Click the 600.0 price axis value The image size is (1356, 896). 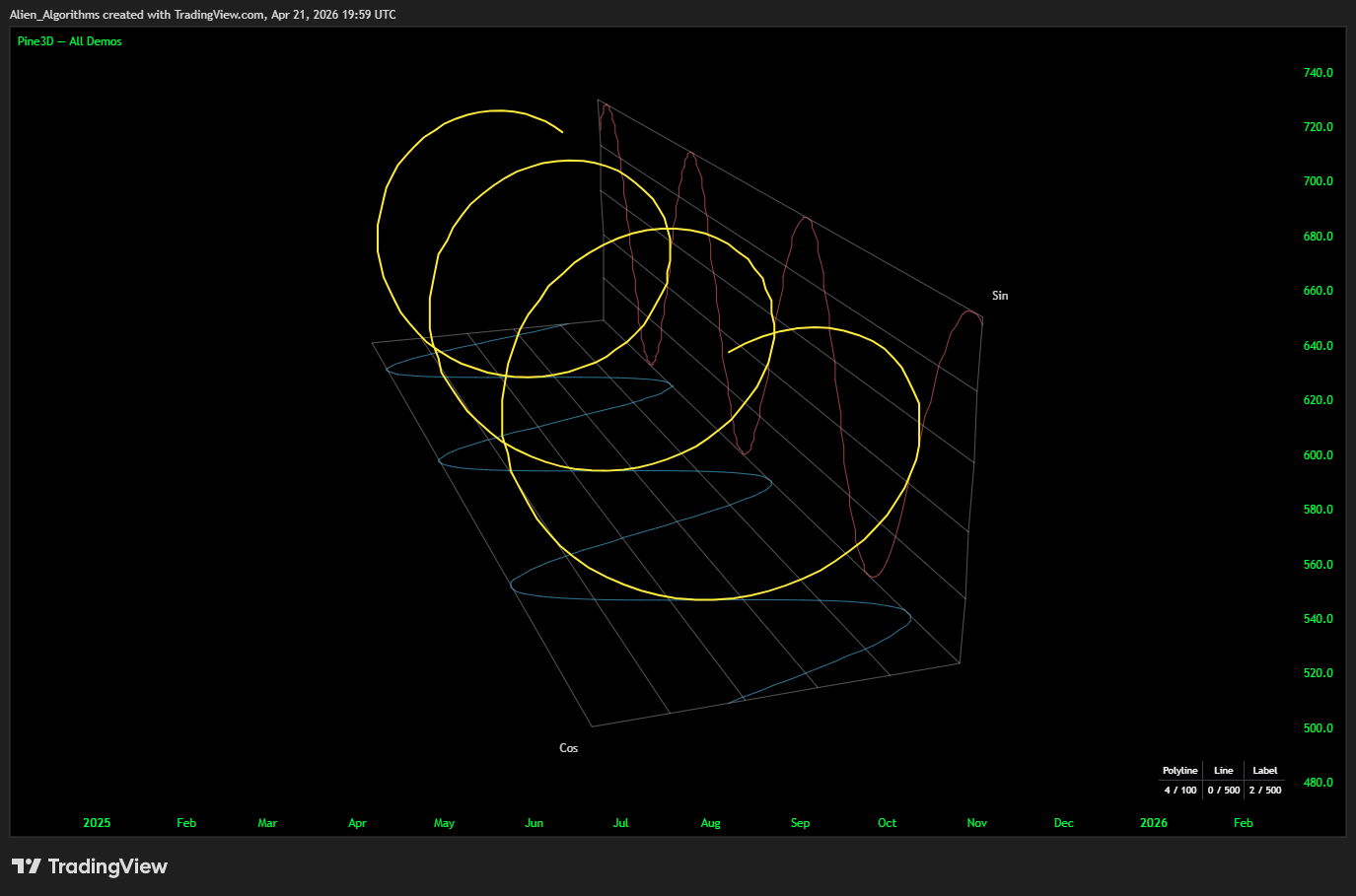click(x=1318, y=455)
